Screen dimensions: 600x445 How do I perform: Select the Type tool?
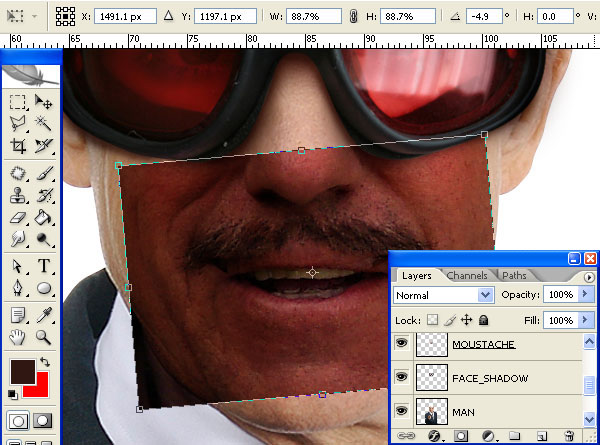(x=44, y=266)
